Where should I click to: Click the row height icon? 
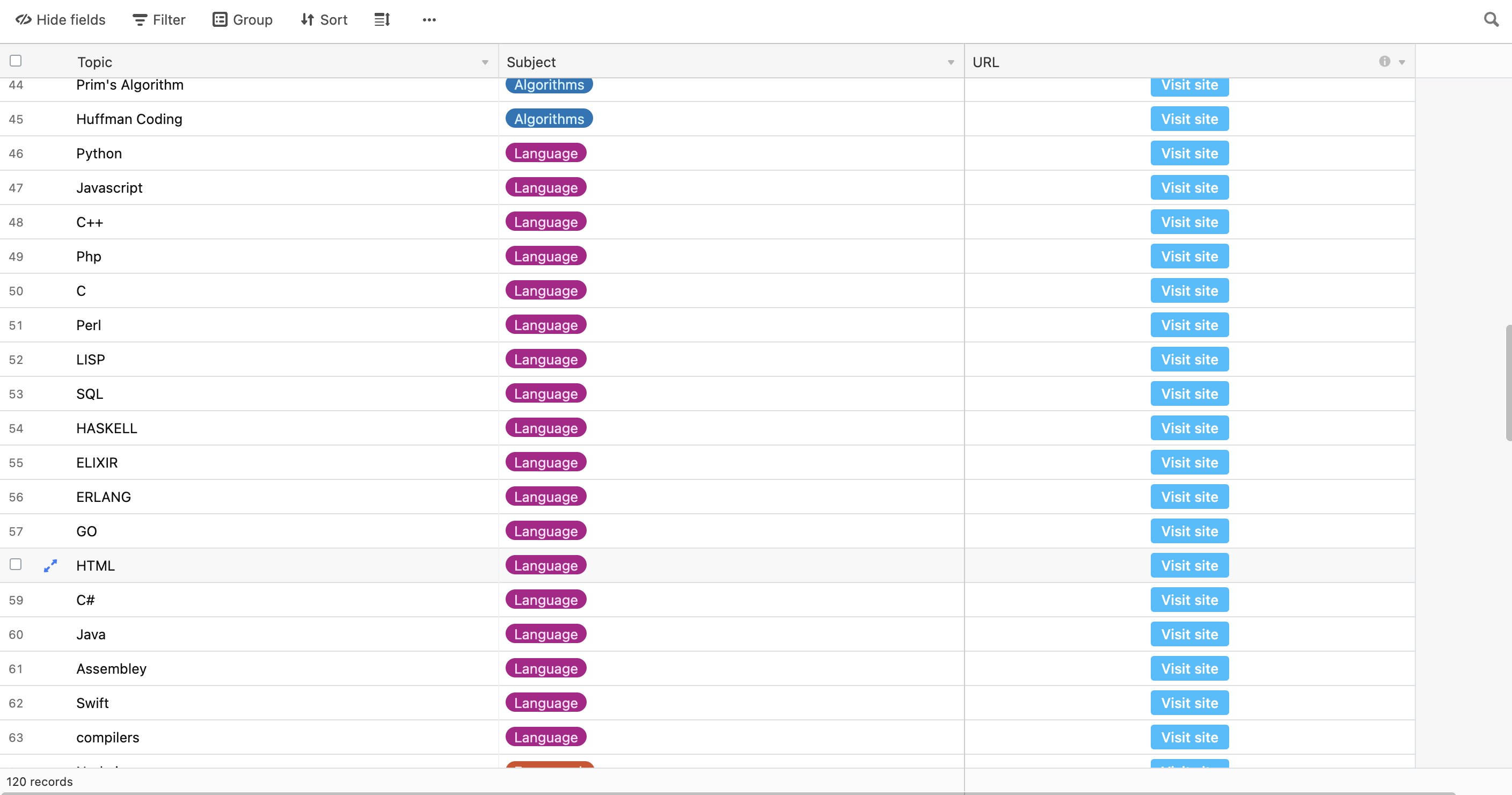(x=382, y=20)
